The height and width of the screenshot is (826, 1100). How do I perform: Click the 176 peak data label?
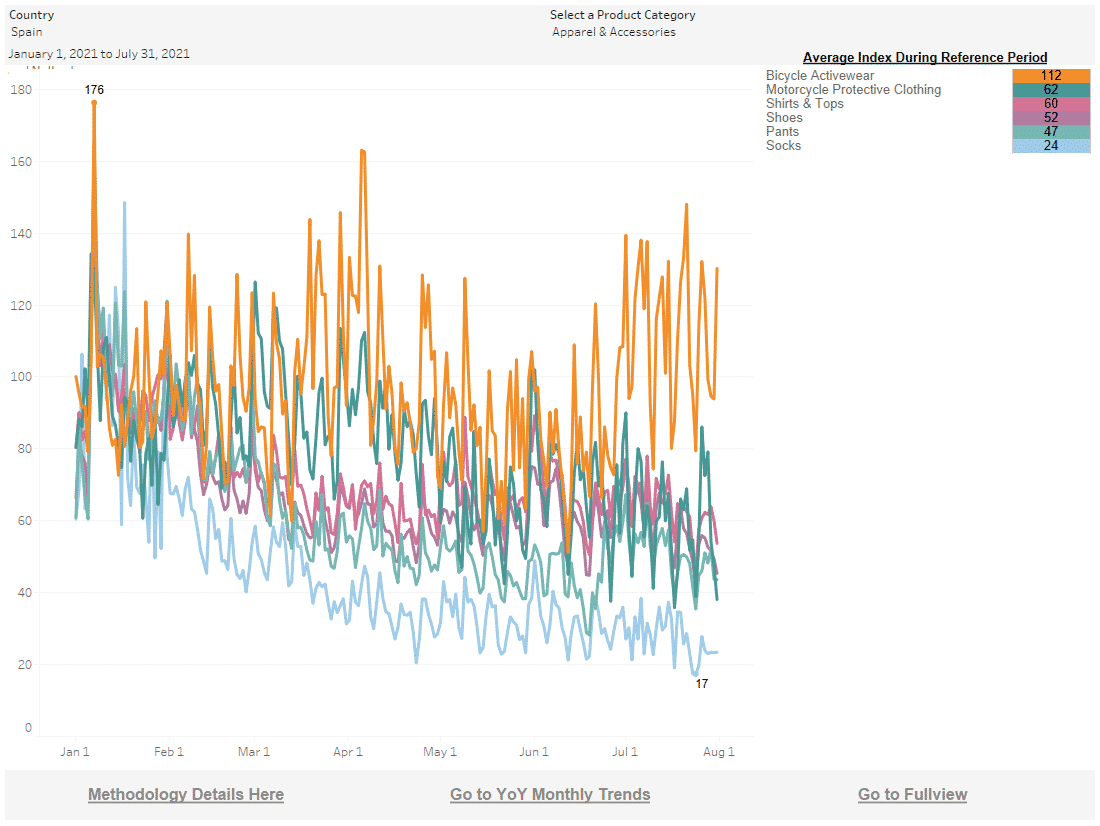(94, 90)
